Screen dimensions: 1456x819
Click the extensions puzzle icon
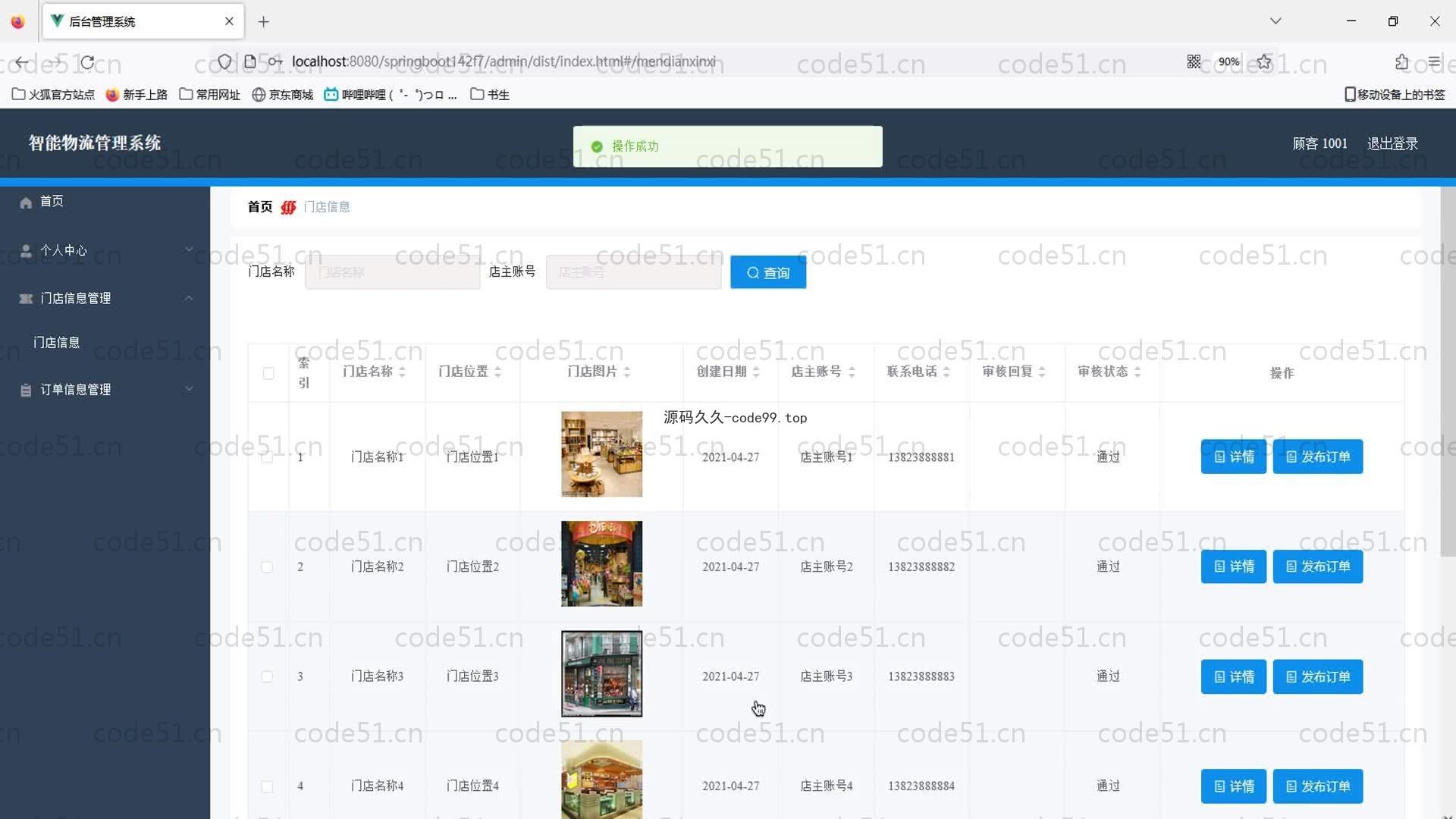[1401, 62]
